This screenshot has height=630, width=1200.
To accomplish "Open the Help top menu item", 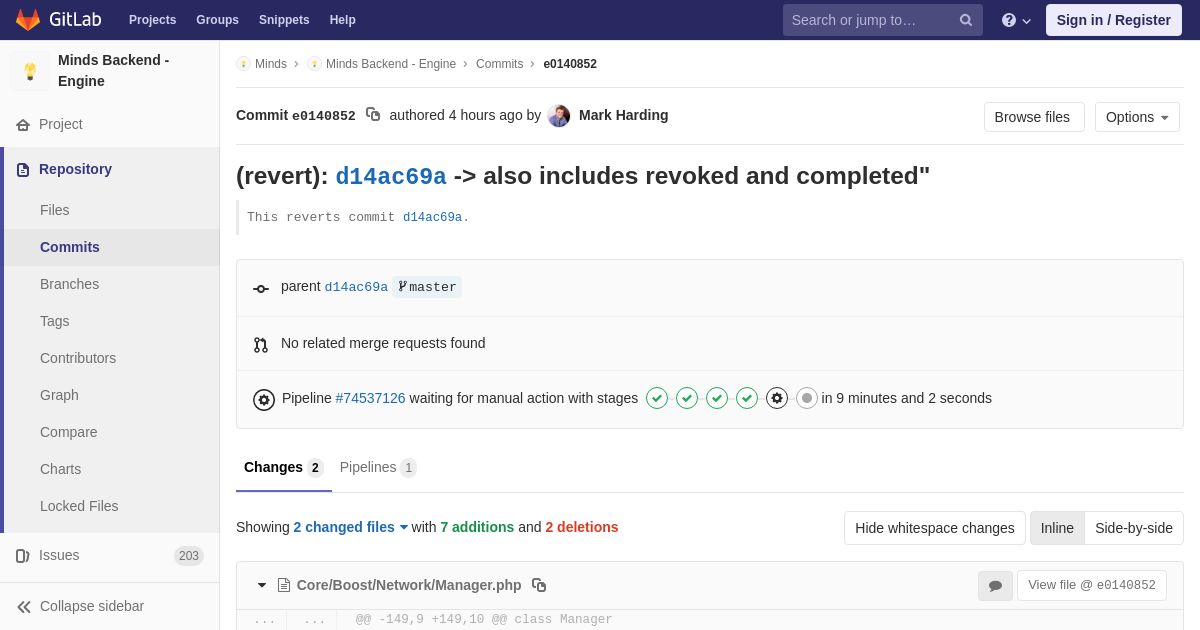I will tap(343, 20).
